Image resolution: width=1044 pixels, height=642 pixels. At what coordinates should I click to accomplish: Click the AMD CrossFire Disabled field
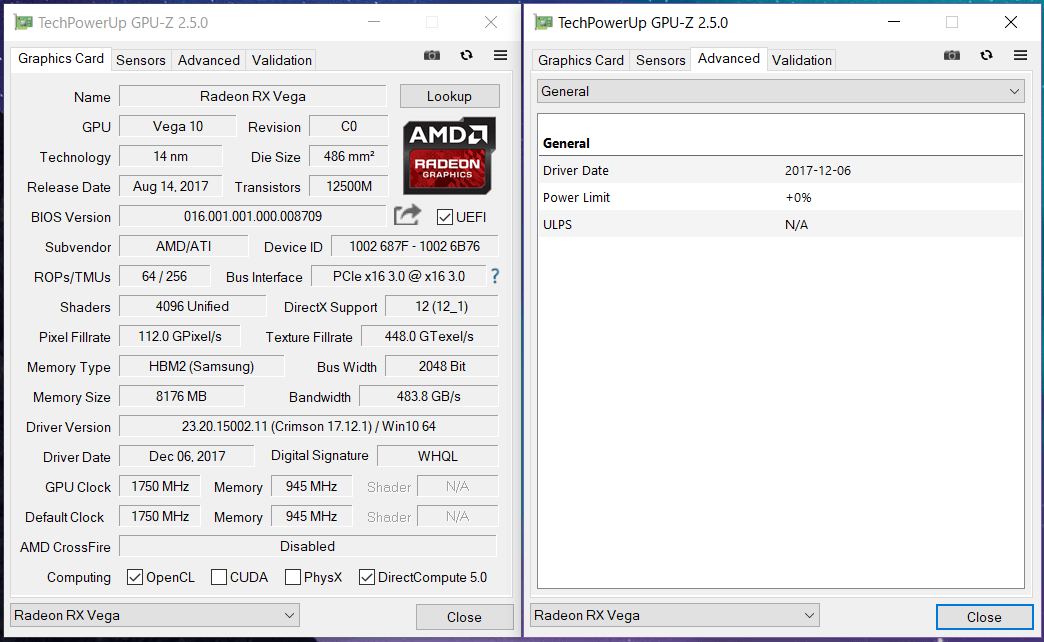pos(308,546)
